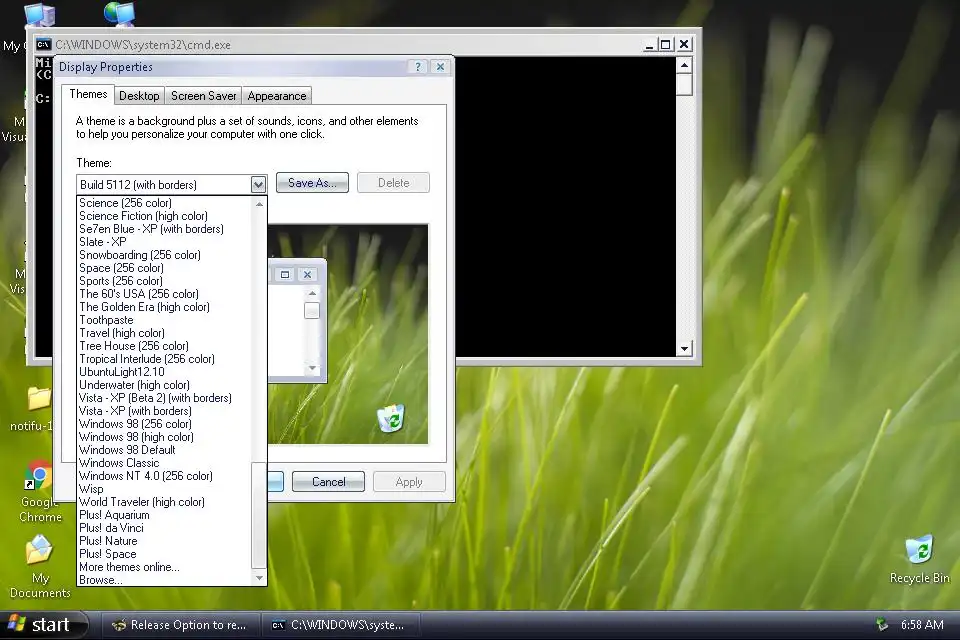
Task: Select Travel (high color) theme
Action: click(x=164, y=333)
